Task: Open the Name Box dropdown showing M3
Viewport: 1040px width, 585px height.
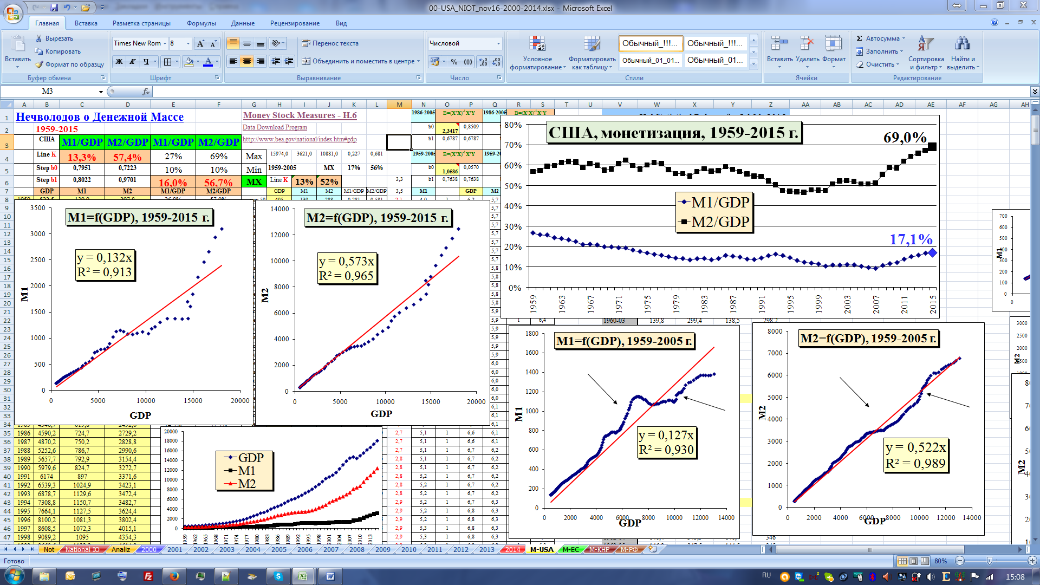Action: [101, 91]
